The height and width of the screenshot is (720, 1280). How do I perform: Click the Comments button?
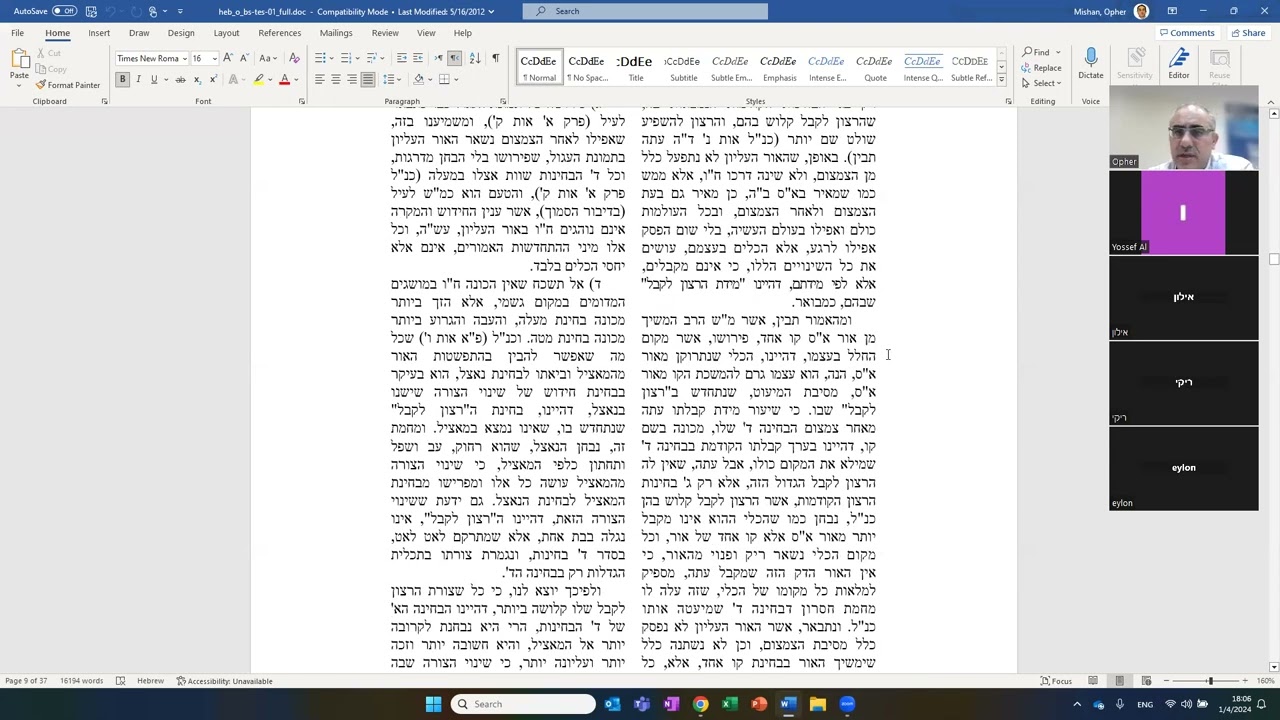pos(1187,33)
